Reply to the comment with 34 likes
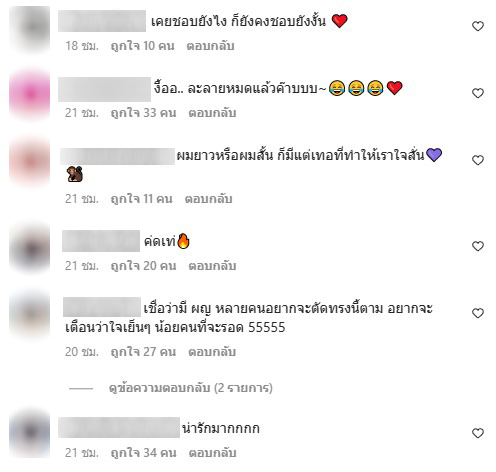The image size is (496, 472). pos(212,453)
